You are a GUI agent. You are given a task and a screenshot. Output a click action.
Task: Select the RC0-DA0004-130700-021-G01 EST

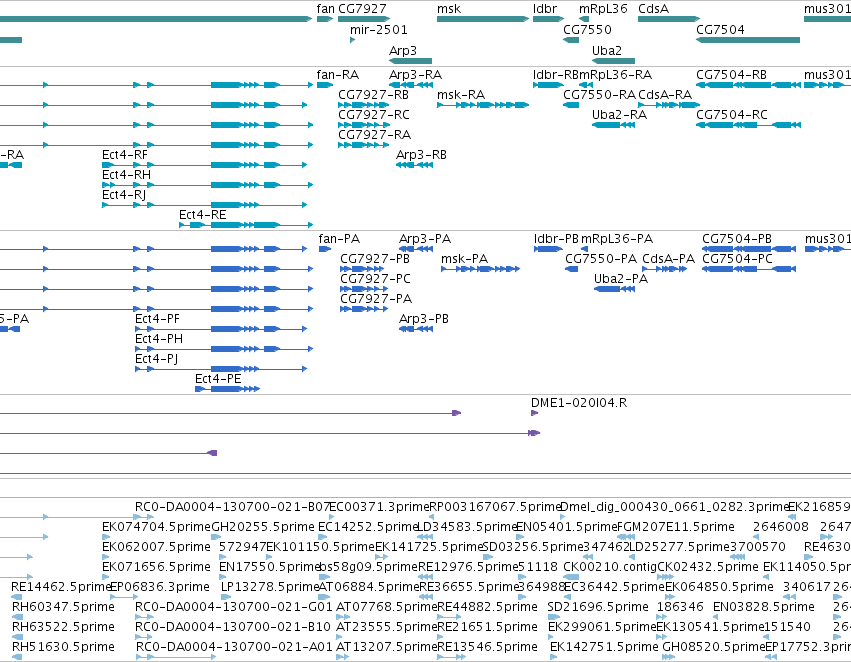142,618
